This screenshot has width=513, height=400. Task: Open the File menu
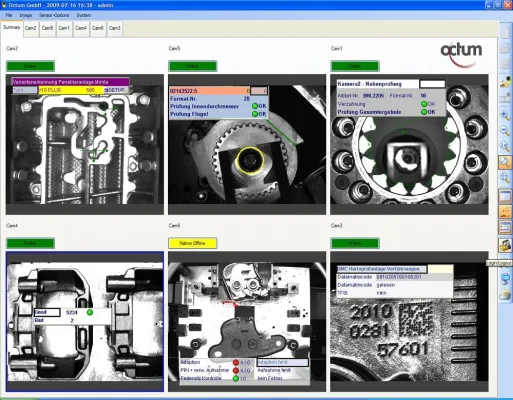(9, 15)
